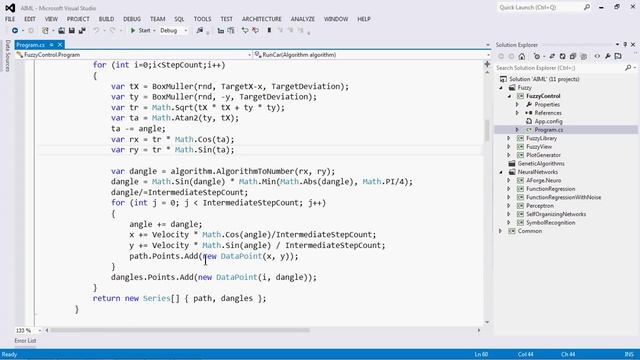The height and width of the screenshot is (360, 640).
Task: Click Show All Files icon in Solution Explorer
Action: [x=584, y=56]
